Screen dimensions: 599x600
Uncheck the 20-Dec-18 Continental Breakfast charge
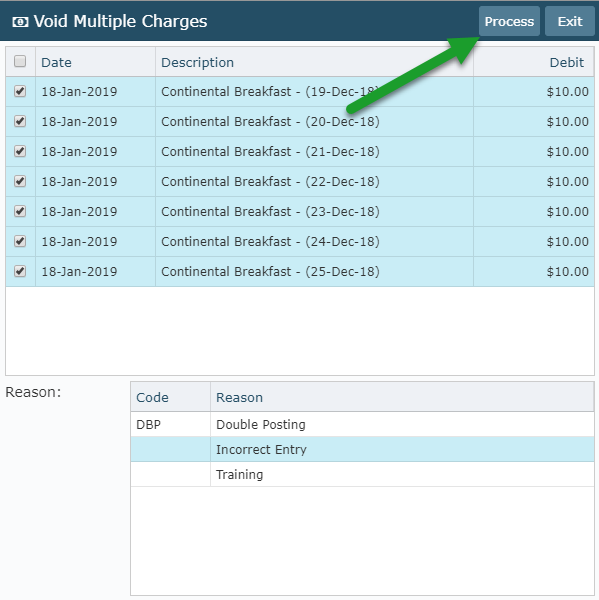[20, 121]
